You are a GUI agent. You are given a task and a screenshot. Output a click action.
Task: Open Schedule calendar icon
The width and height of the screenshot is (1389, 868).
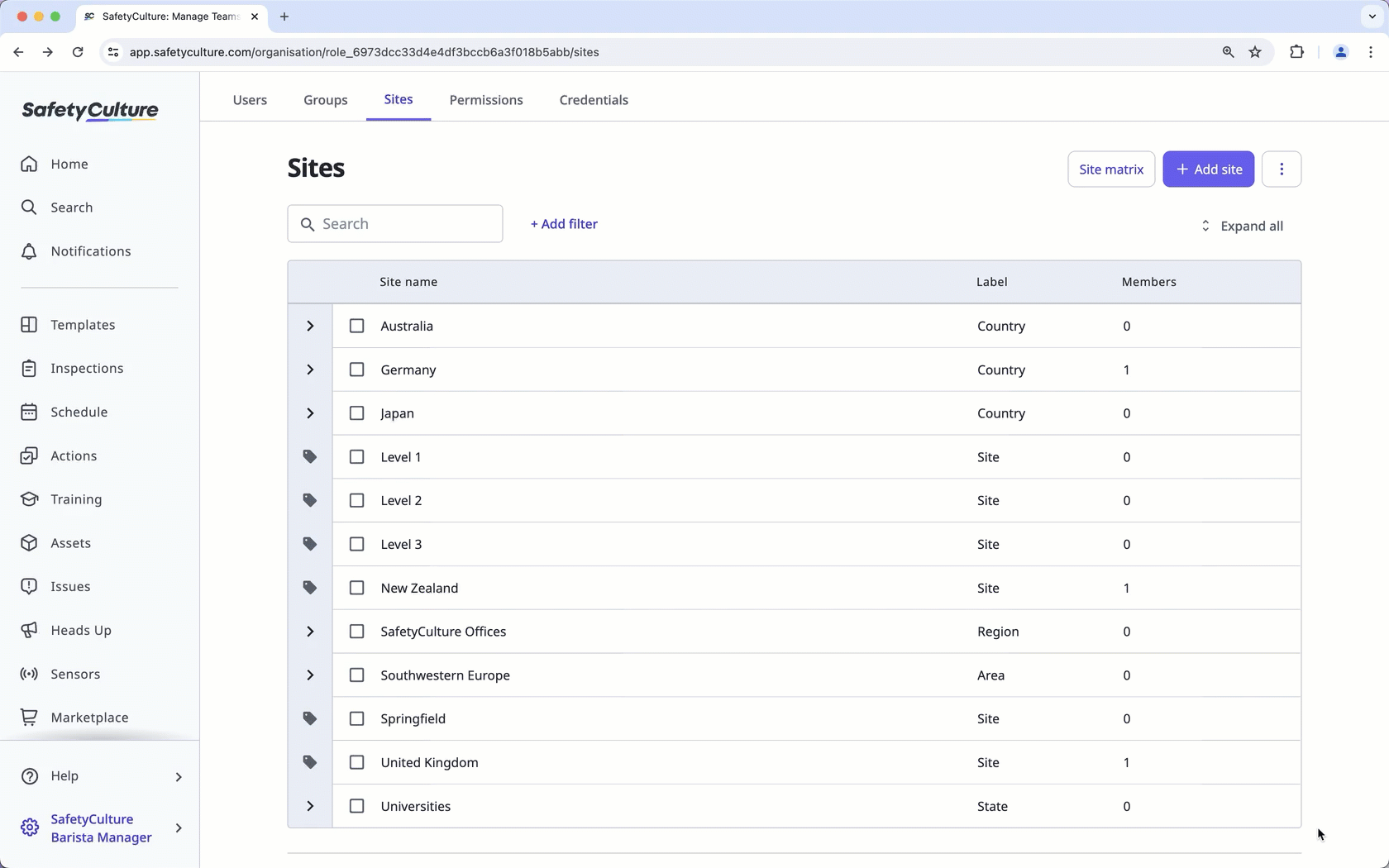pyautogui.click(x=29, y=412)
